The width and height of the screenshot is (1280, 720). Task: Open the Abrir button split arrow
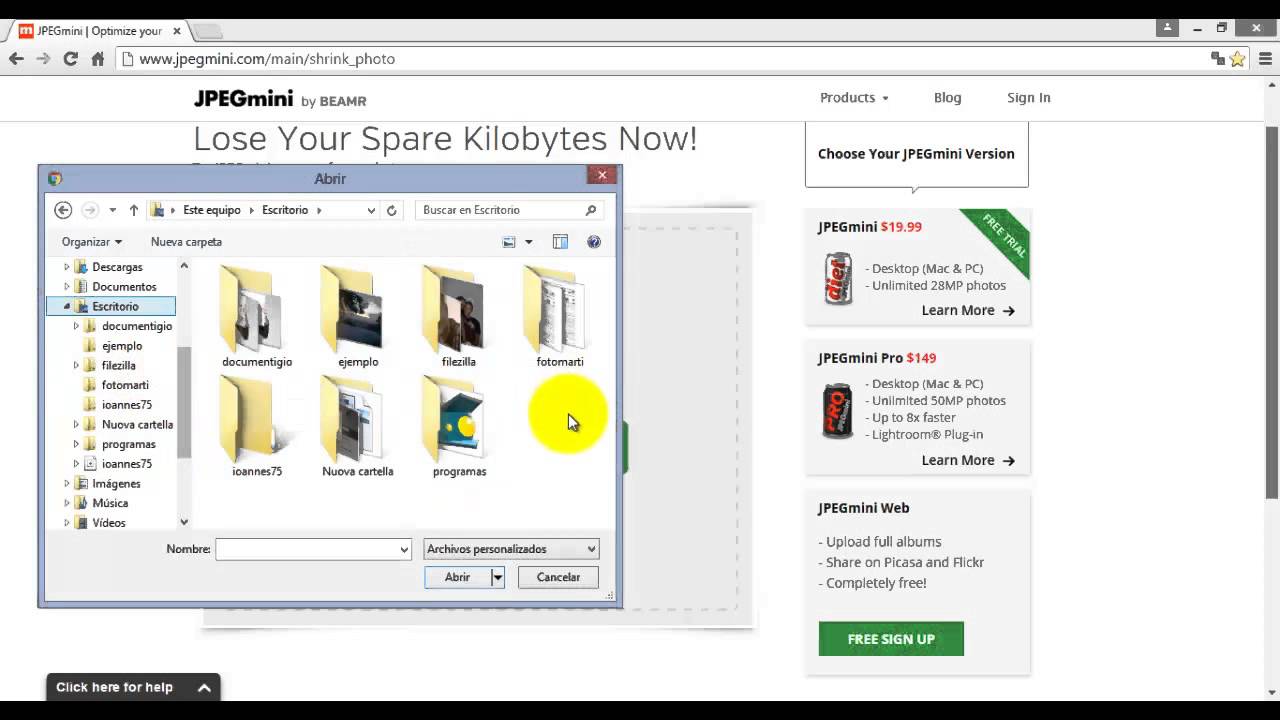click(x=497, y=577)
